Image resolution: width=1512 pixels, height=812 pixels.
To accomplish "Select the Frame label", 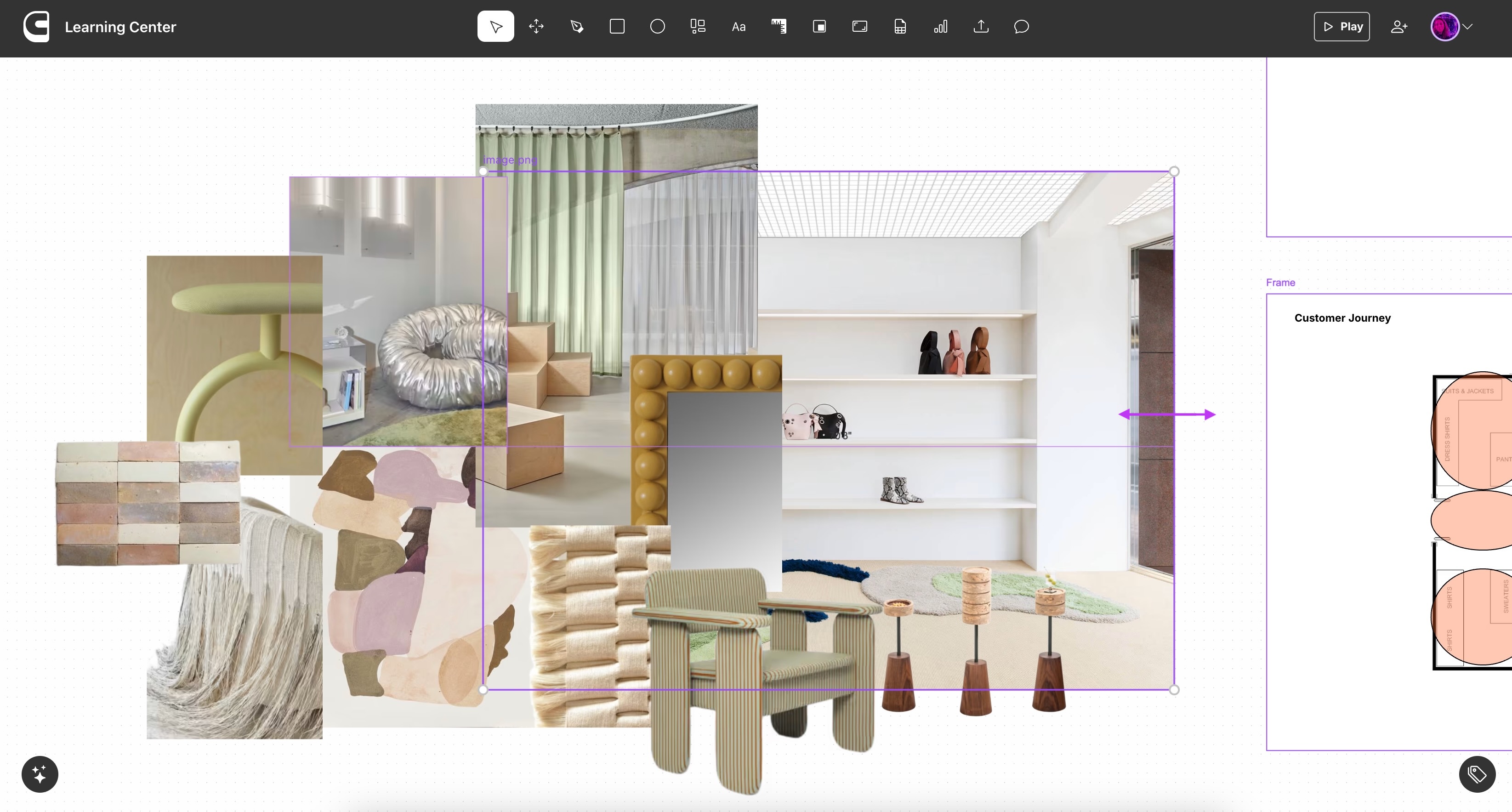I will point(1281,282).
